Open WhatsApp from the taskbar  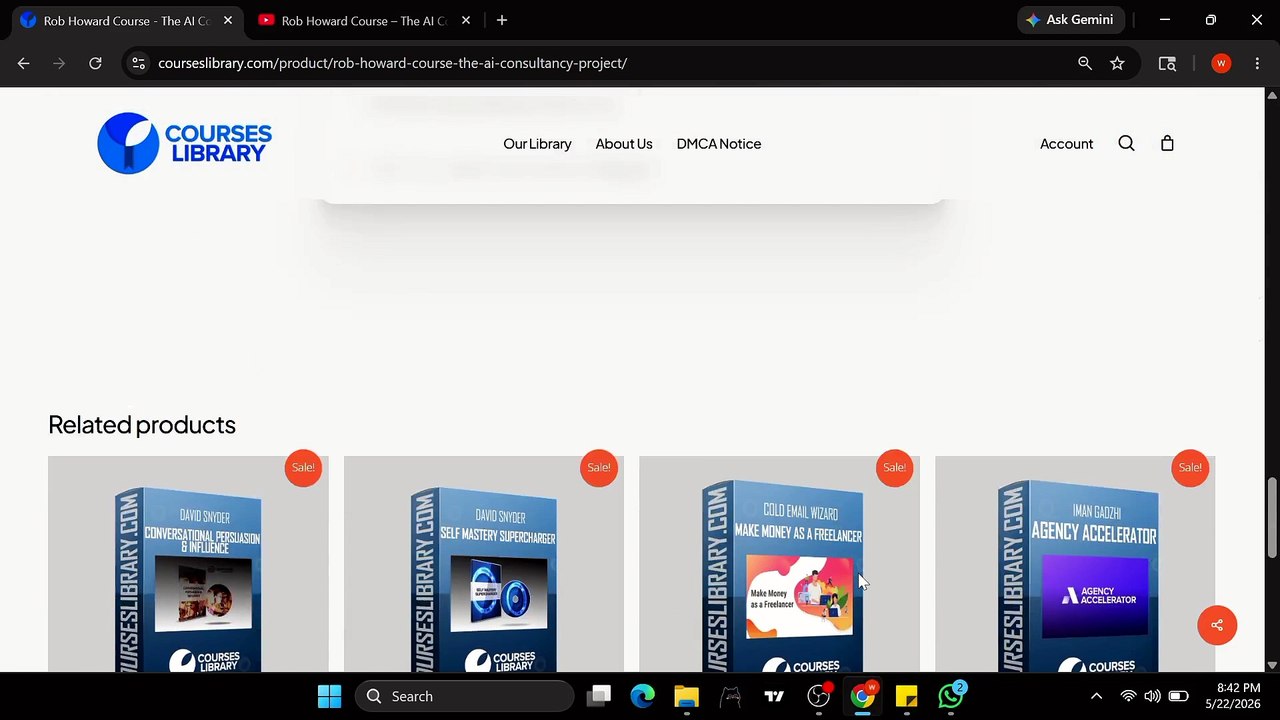(951, 696)
